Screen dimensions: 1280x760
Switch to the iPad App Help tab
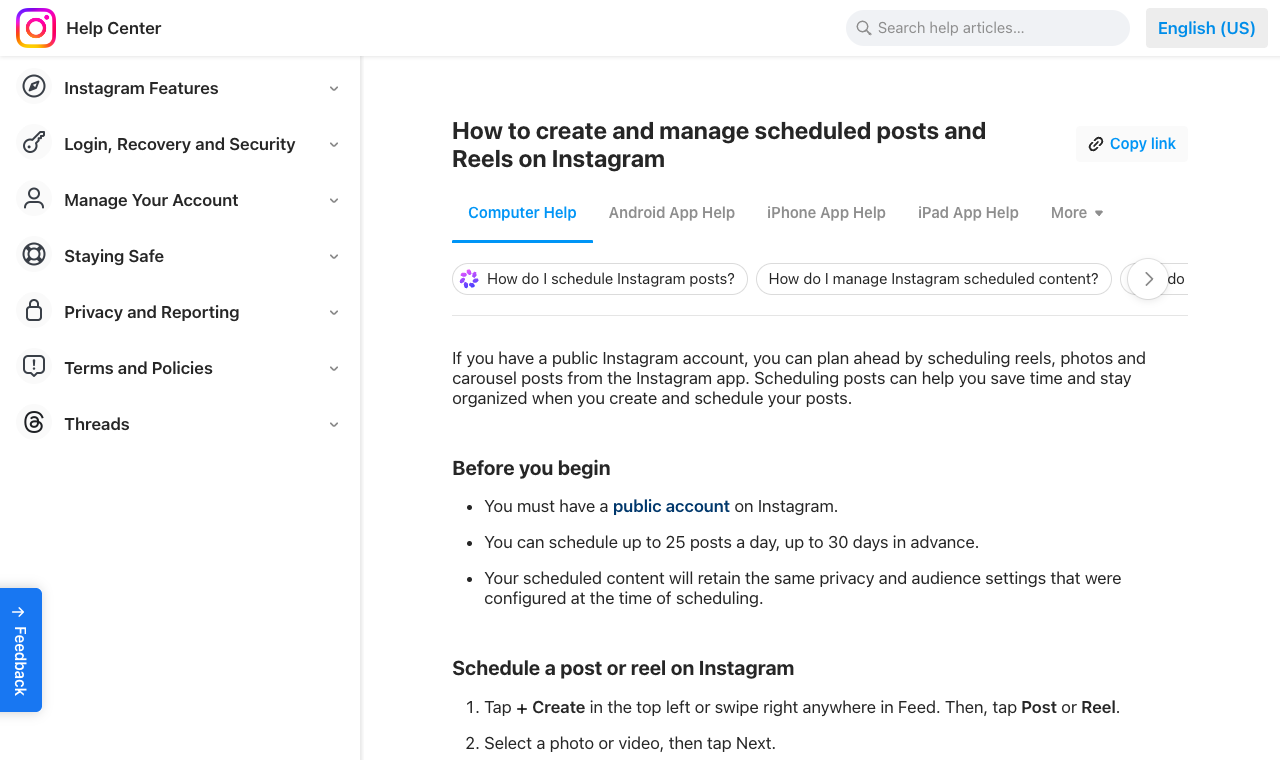pos(968,213)
